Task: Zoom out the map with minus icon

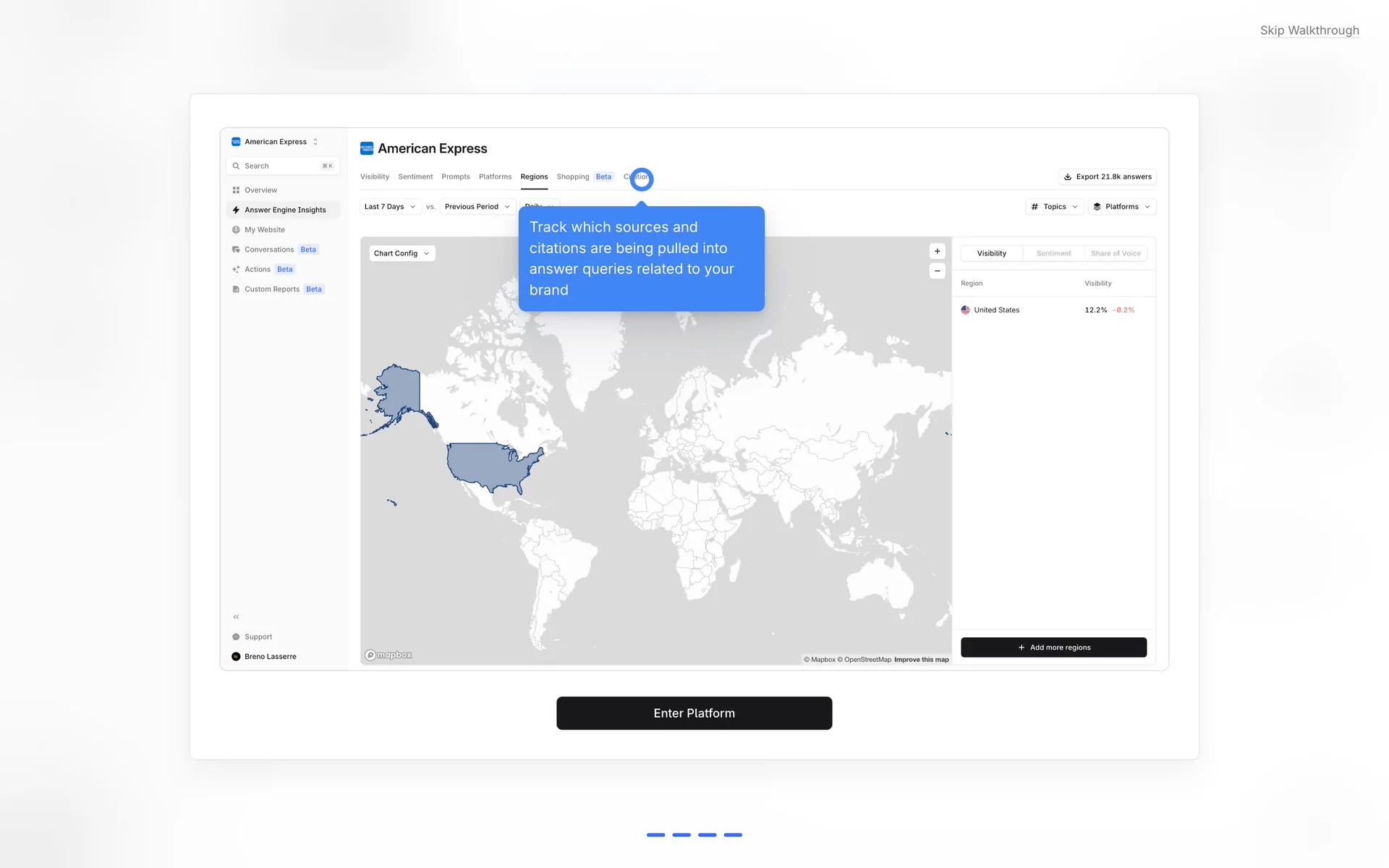Action: point(937,271)
